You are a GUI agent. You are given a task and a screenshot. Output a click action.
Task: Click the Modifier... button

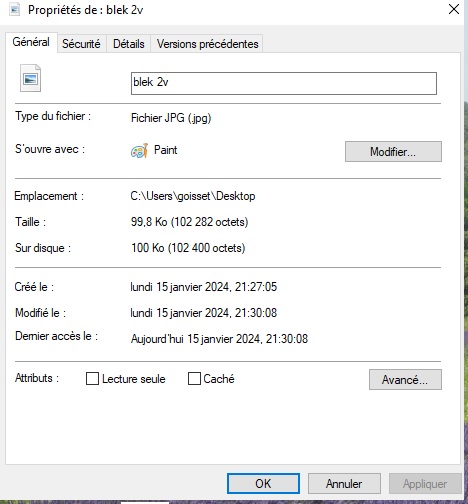(393, 152)
